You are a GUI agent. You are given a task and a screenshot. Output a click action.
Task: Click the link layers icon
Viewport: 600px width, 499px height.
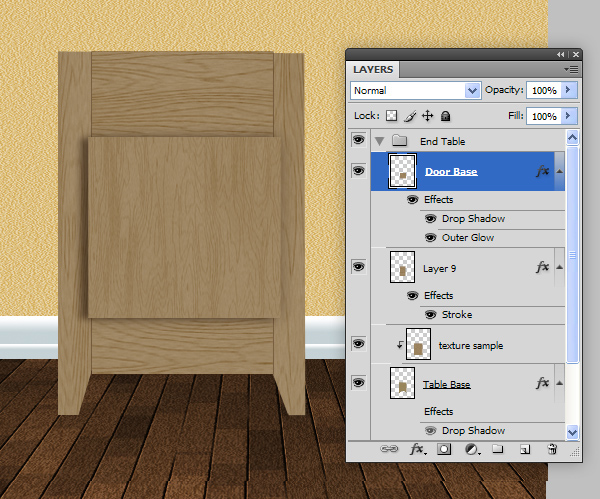coord(391,451)
